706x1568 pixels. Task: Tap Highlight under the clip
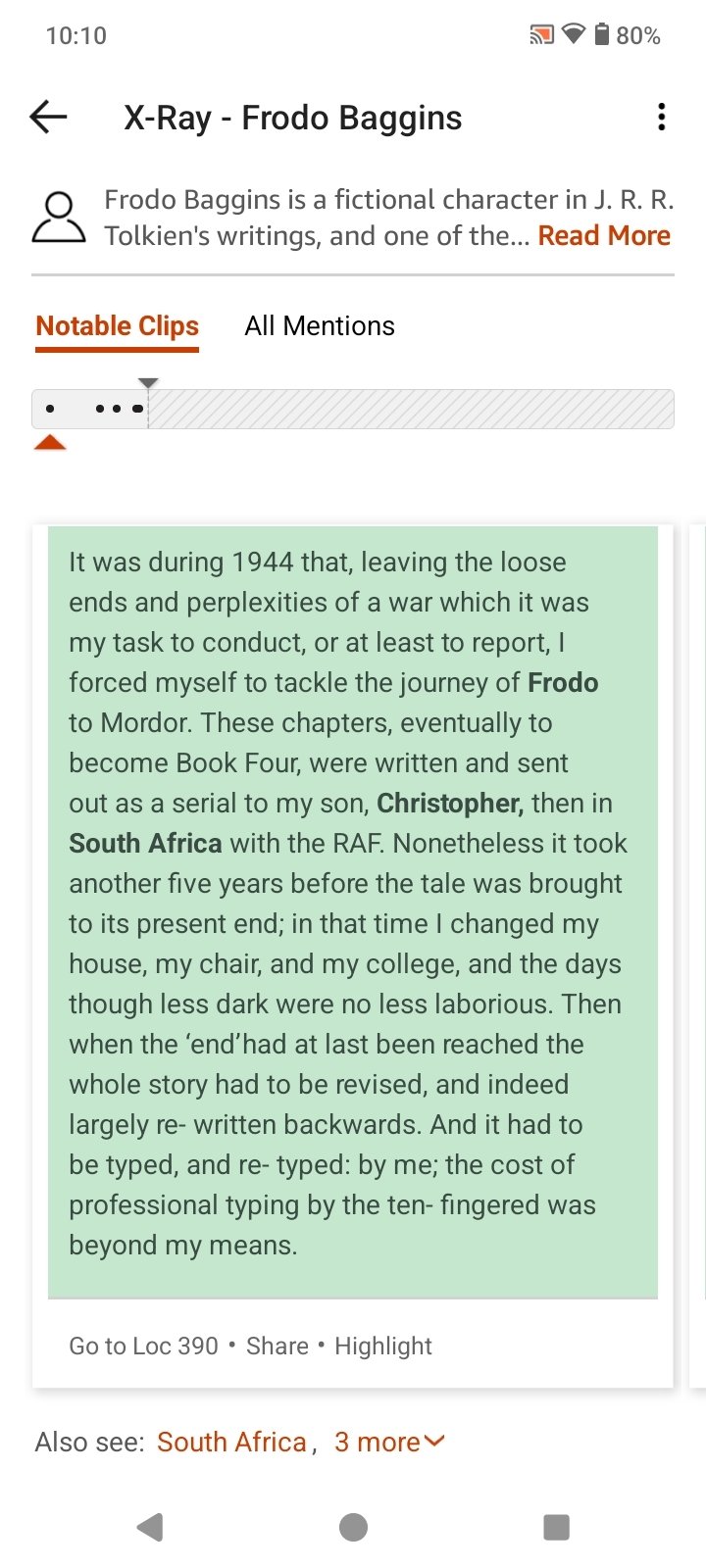point(383,1346)
